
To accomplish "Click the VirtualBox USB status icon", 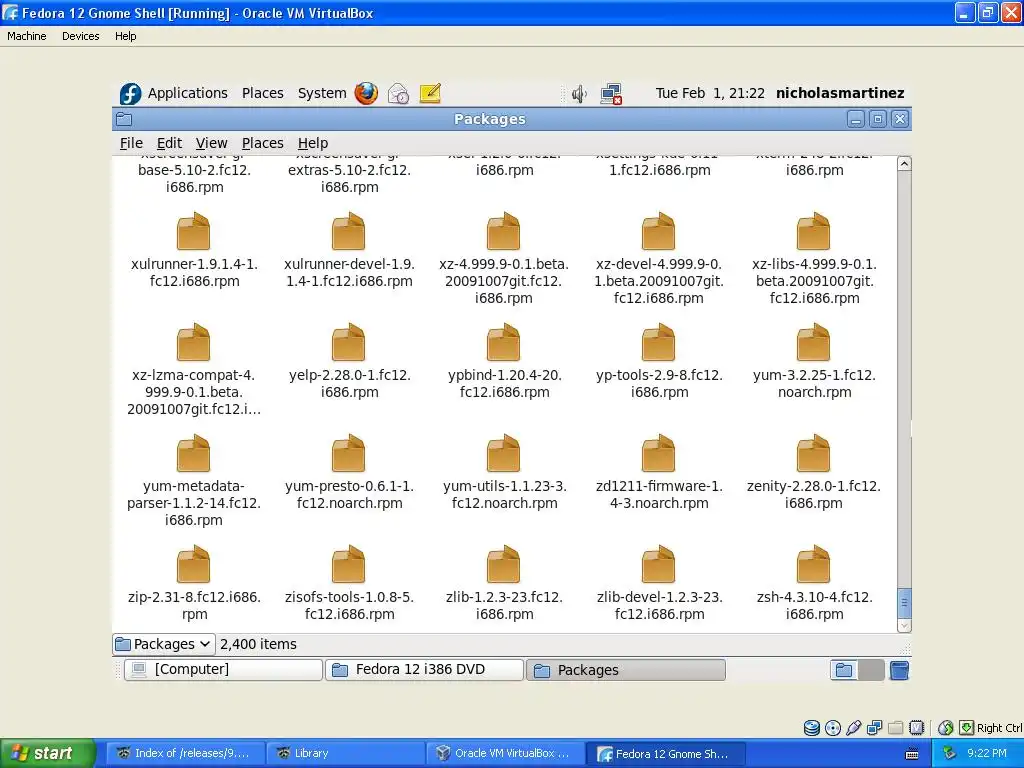I will (854, 728).
